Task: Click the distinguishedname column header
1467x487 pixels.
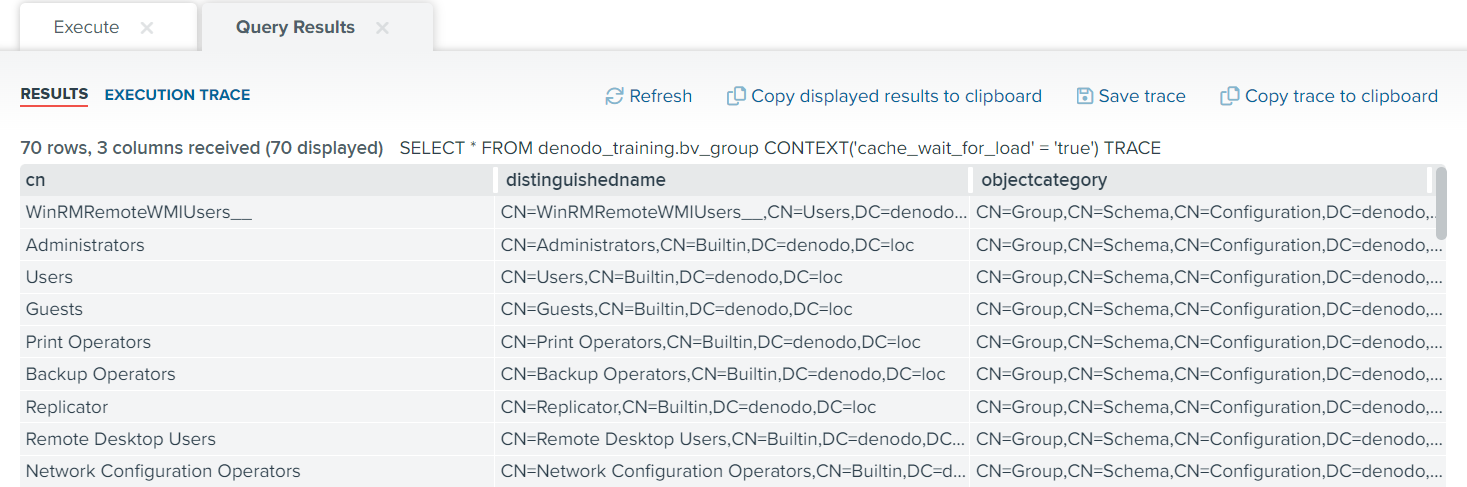Action: (x=733, y=180)
